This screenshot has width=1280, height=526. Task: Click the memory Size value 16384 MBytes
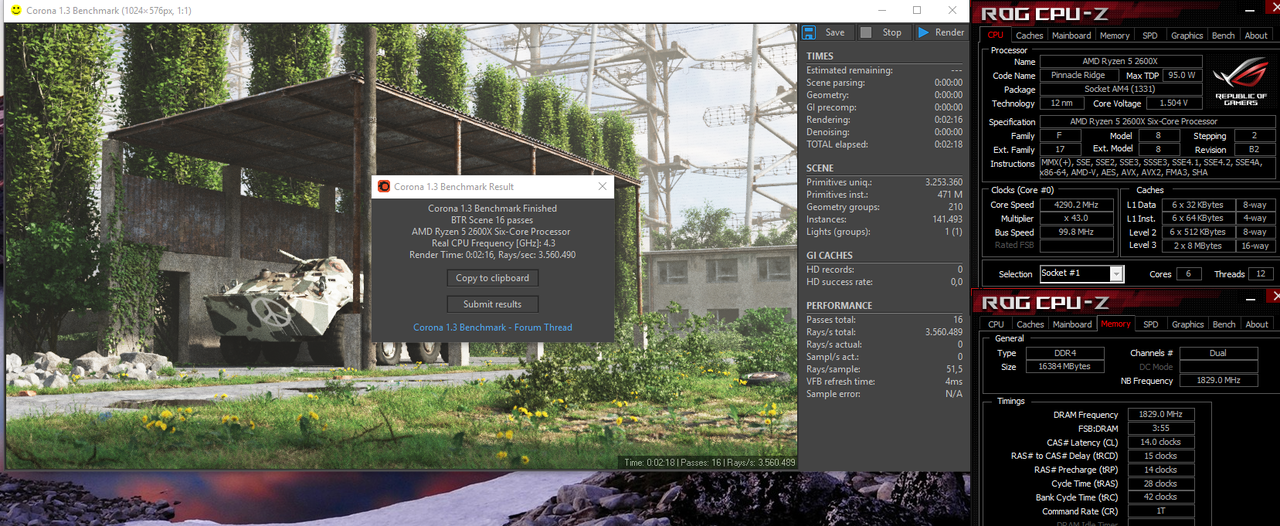coord(1064,366)
